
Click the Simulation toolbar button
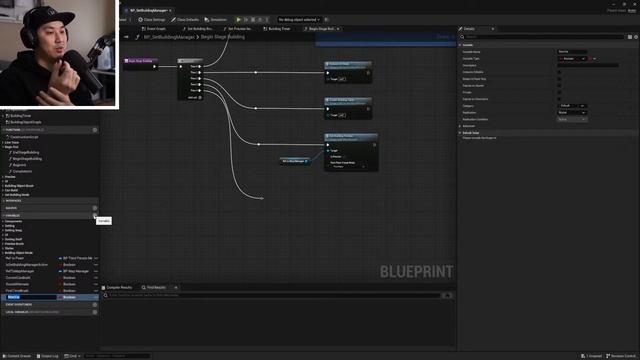point(216,20)
